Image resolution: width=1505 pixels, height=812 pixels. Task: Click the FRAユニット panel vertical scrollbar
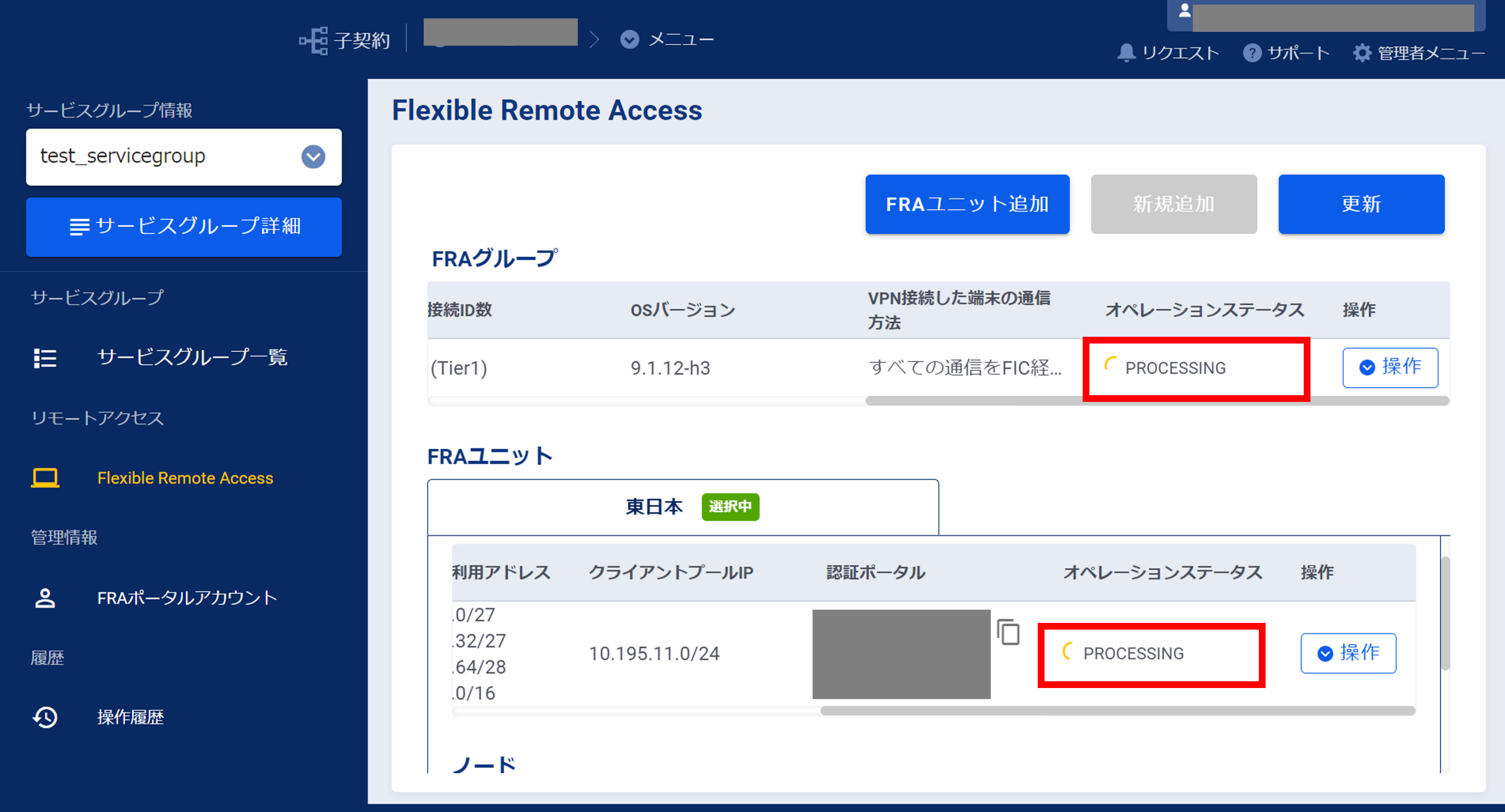[1446, 613]
